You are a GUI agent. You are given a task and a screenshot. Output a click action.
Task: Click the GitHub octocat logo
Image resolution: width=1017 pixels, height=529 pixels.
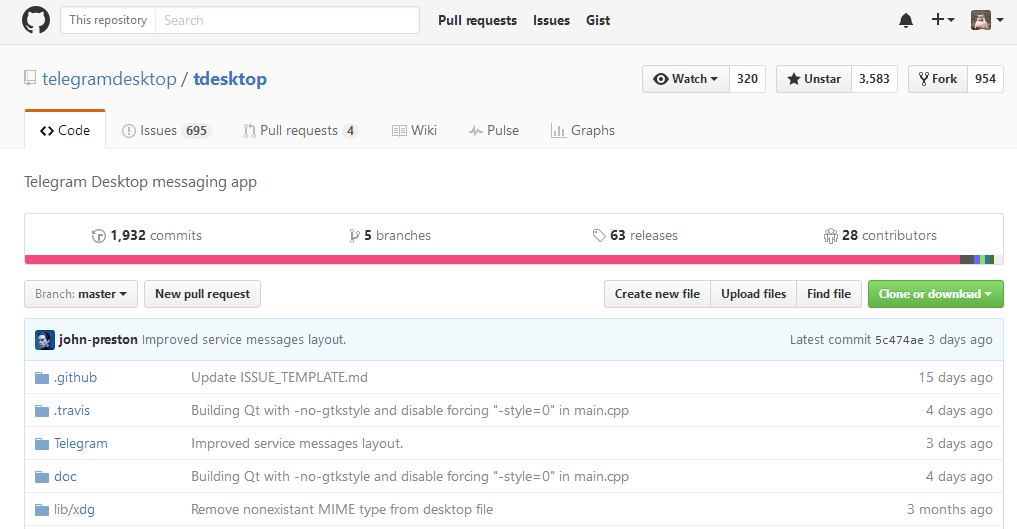point(36,20)
